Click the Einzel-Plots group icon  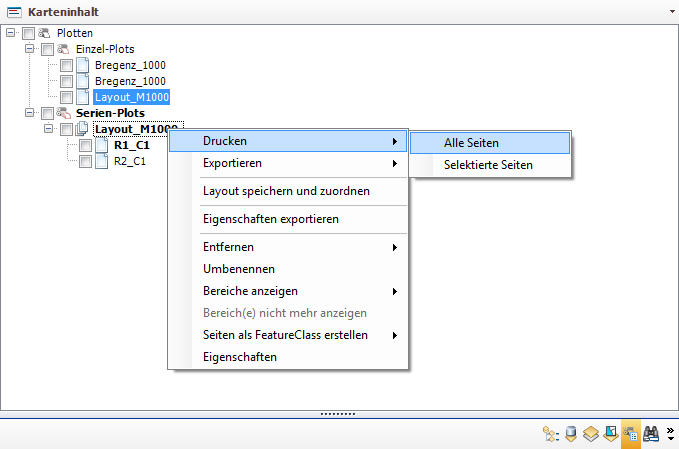(x=63, y=49)
